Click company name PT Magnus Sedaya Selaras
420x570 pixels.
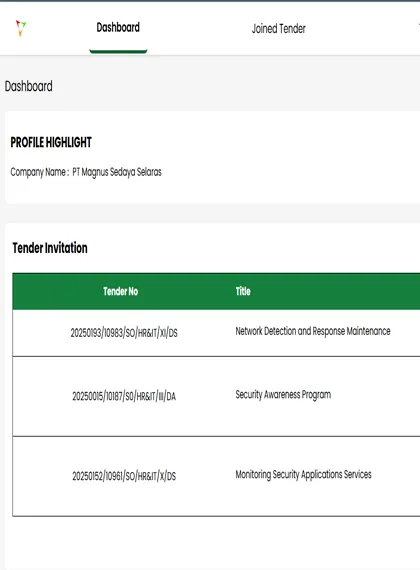pos(117,172)
